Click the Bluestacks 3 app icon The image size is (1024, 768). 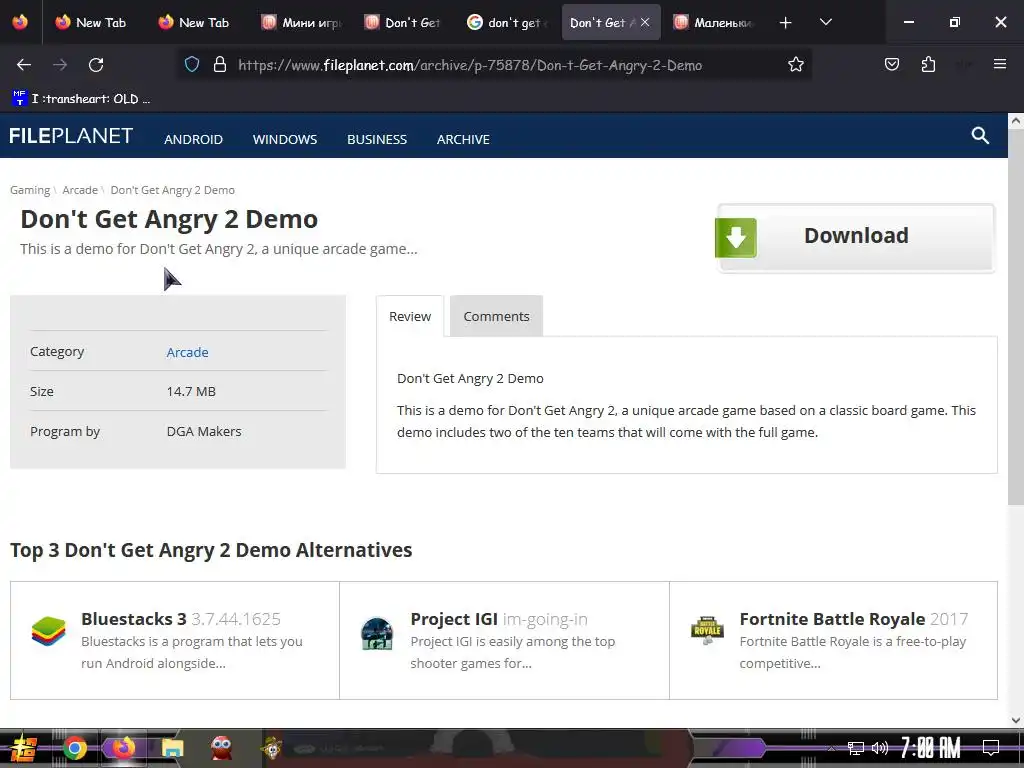(x=49, y=631)
